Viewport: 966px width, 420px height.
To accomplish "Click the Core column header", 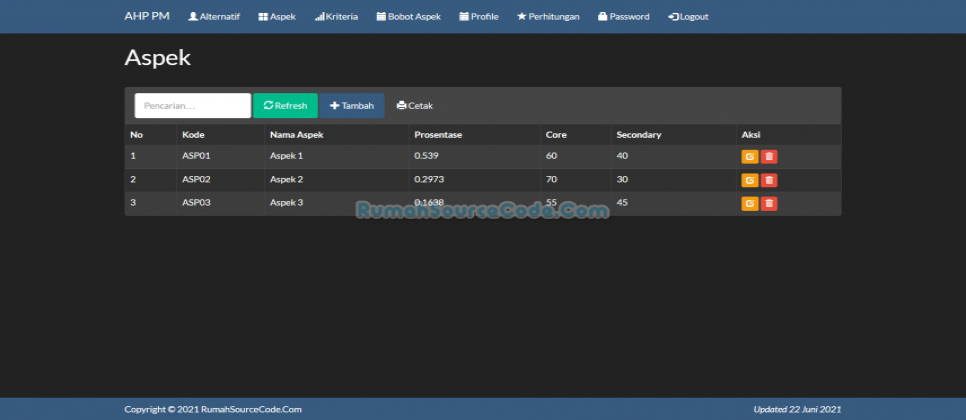I will pos(556,135).
